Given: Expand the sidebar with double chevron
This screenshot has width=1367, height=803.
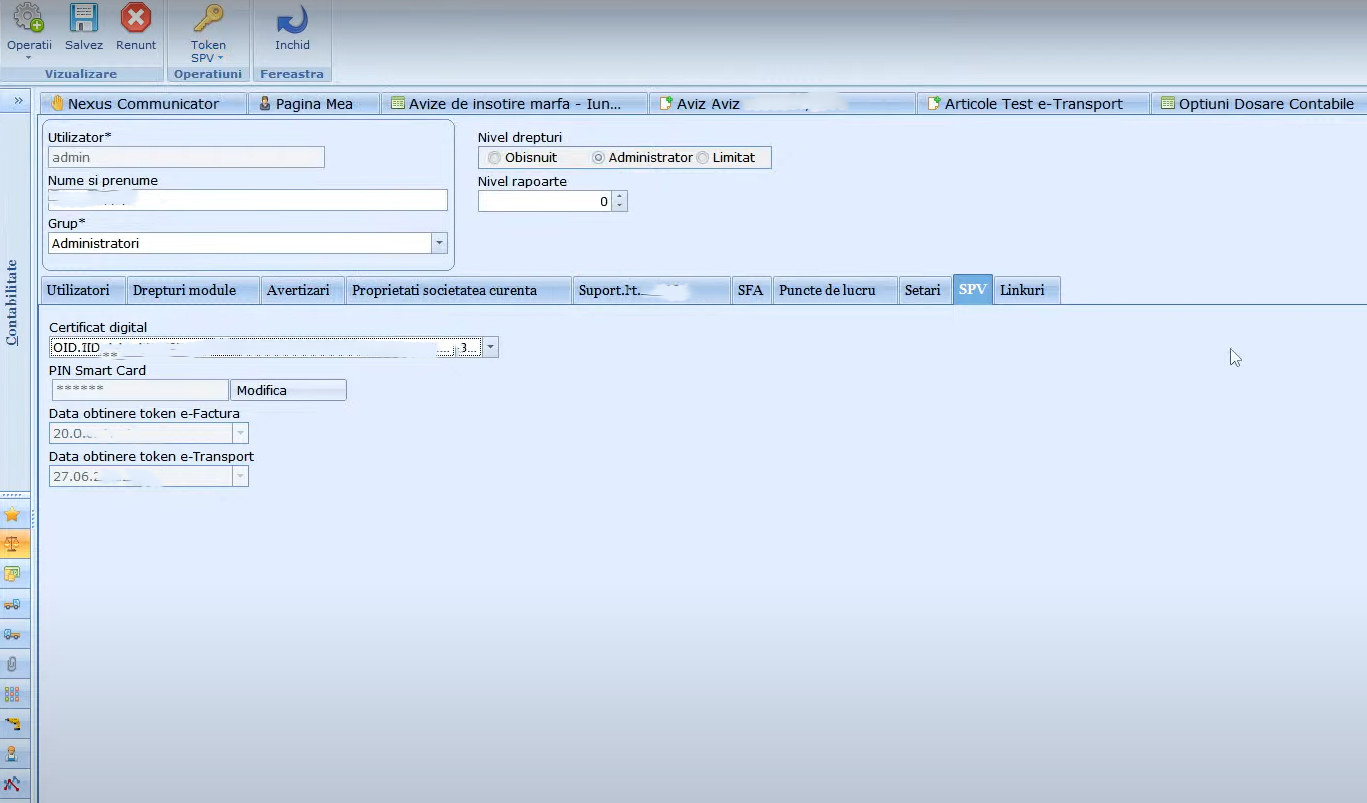Looking at the screenshot, I should click(18, 101).
